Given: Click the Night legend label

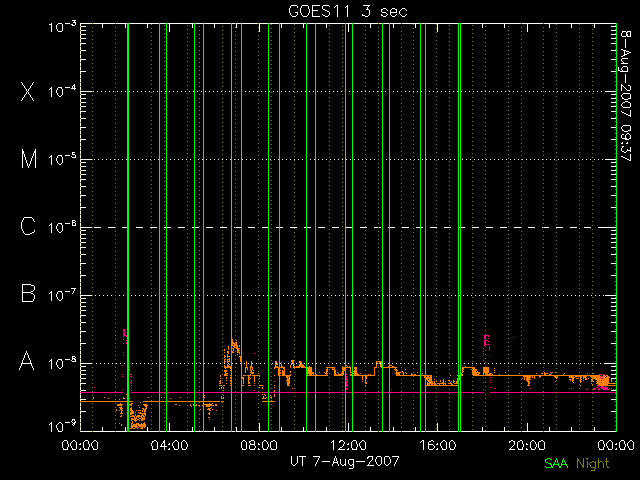Looking at the screenshot, I should (x=593, y=464).
